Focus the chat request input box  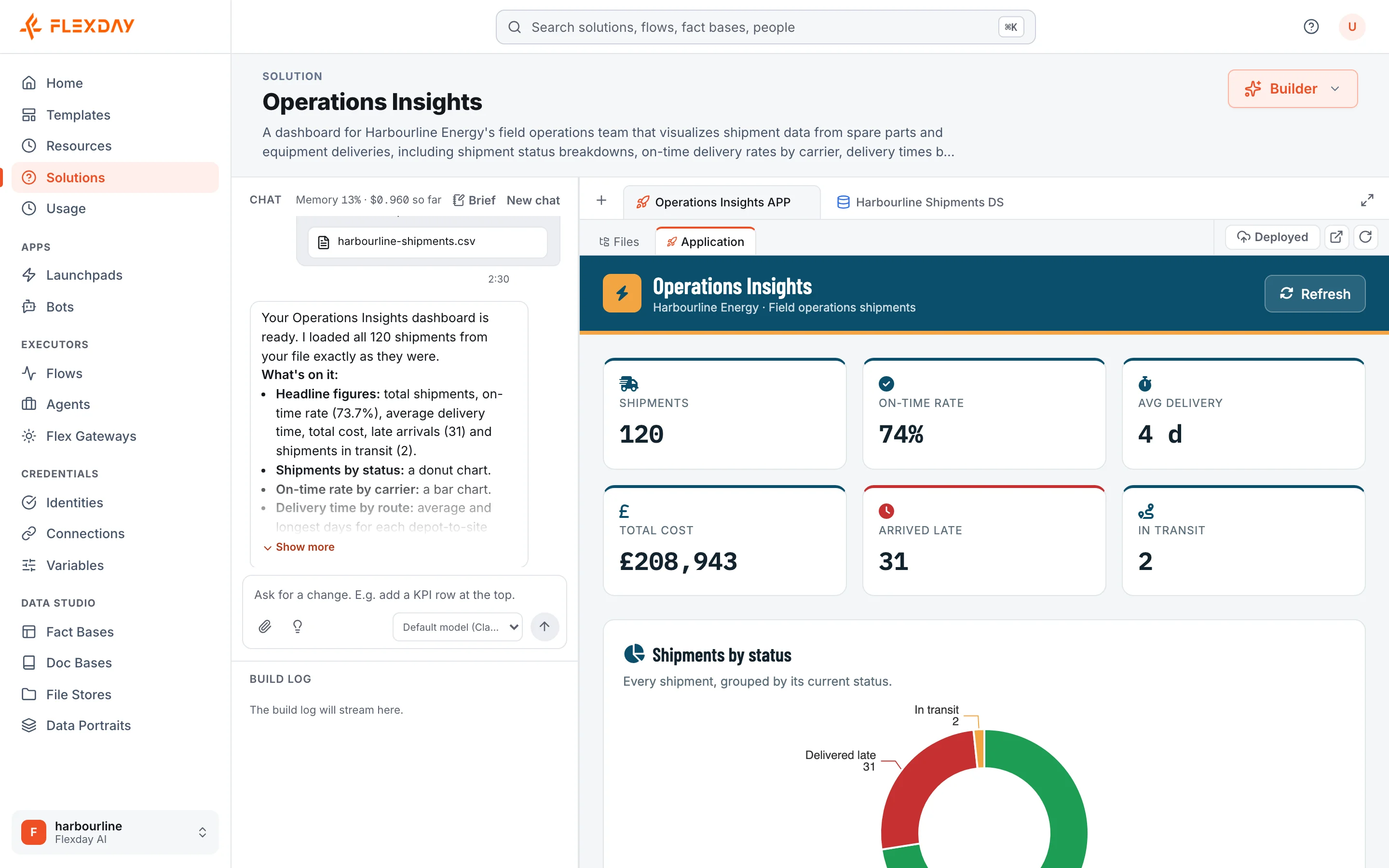click(x=404, y=595)
